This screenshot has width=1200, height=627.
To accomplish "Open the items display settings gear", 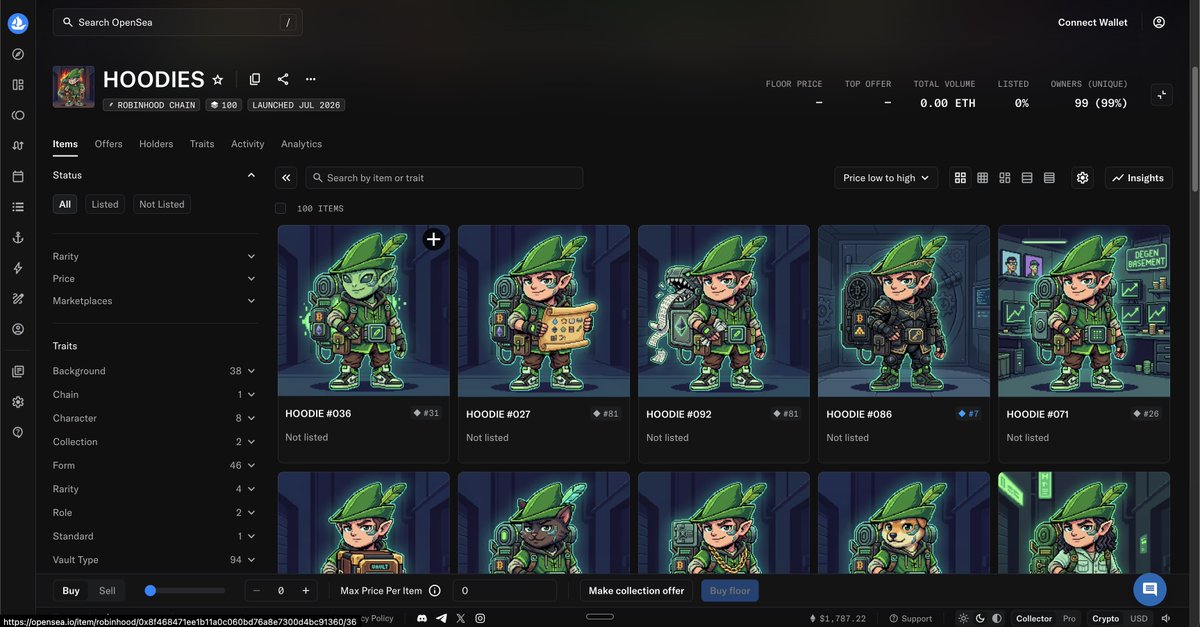I will coord(1083,178).
